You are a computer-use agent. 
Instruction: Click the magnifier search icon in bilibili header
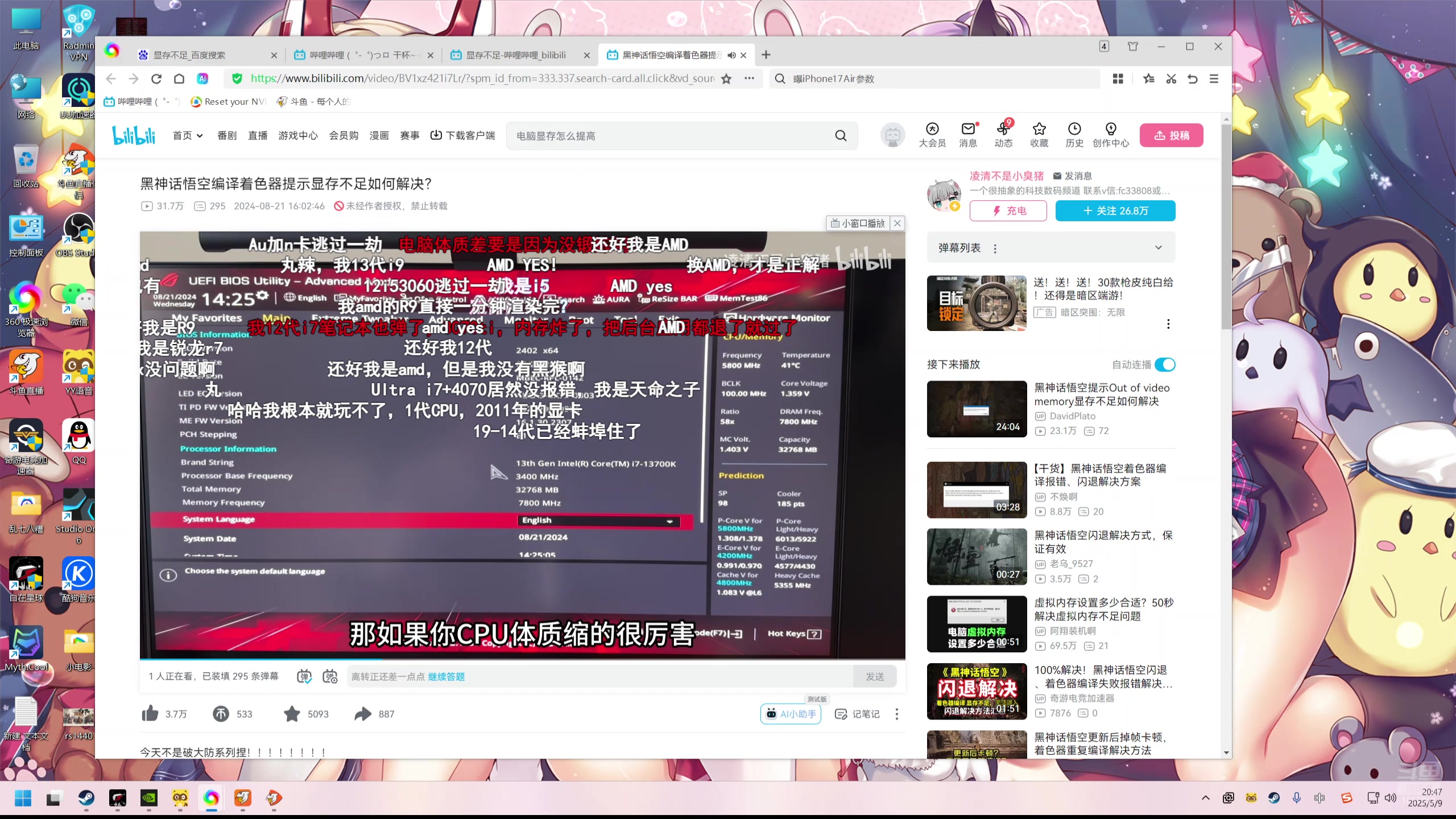841,136
